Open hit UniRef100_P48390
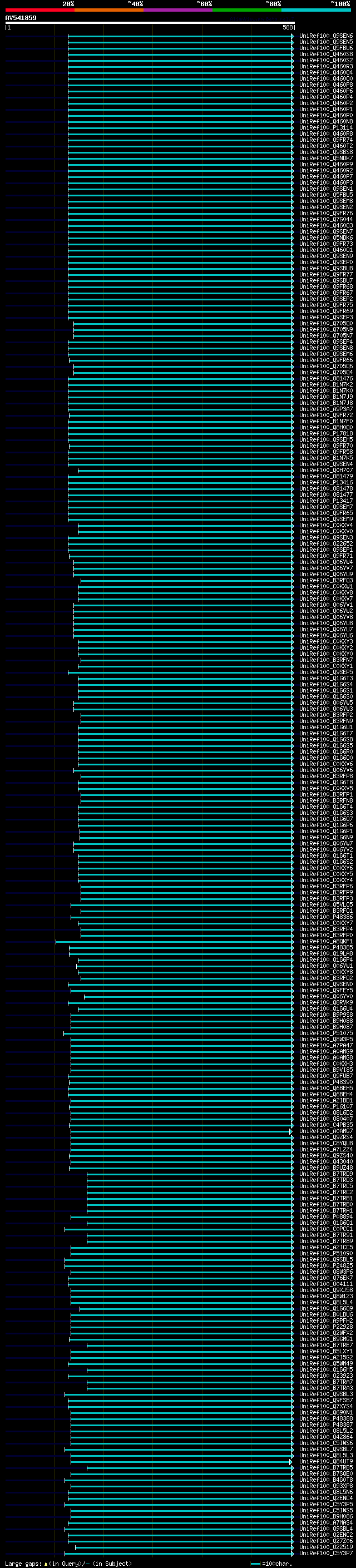This screenshot has height=1568, width=356. tap(325, 1082)
